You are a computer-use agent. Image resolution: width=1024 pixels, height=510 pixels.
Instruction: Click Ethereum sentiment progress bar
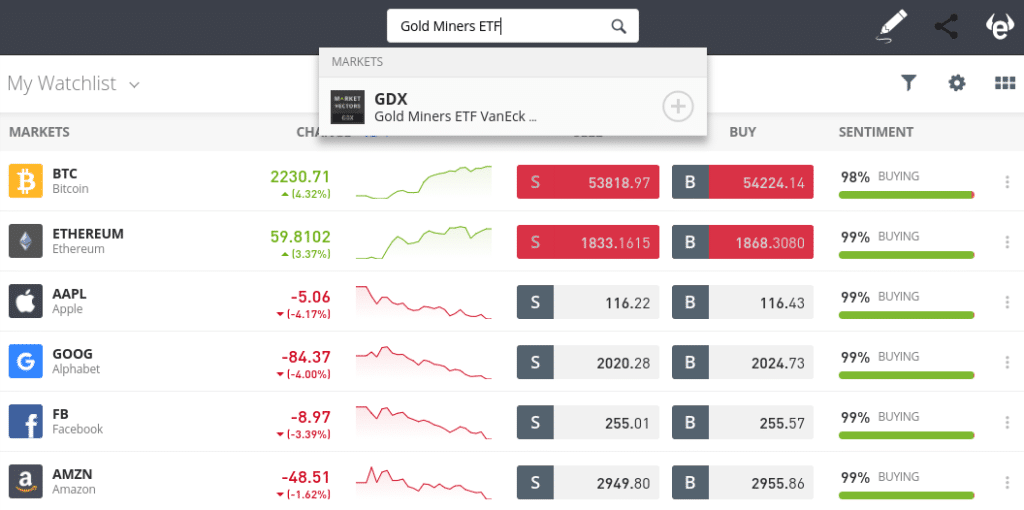click(x=906, y=255)
